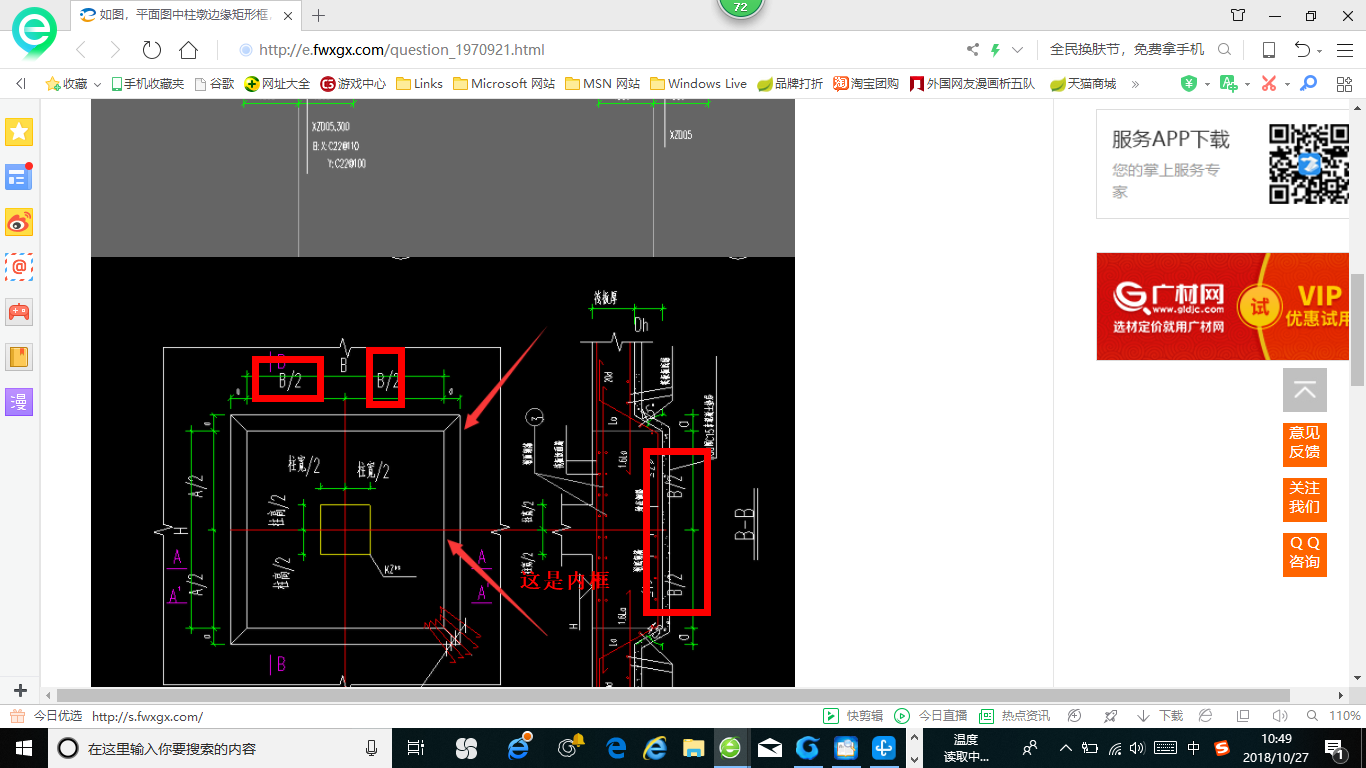Click the share icon in address bar
1366x768 pixels.
click(x=973, y=50)
